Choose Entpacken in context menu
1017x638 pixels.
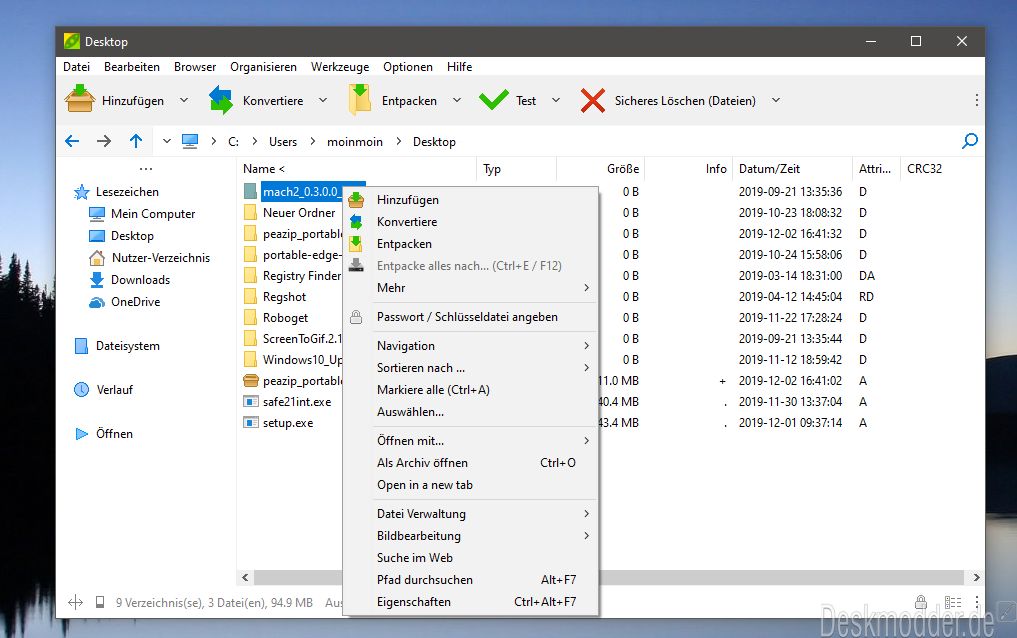(x=470, y=244)
